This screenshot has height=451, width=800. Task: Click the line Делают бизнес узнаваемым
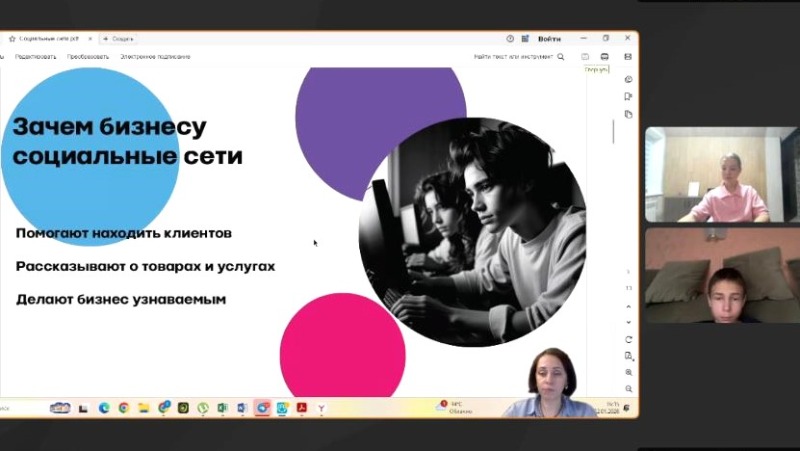pos(121,299)
